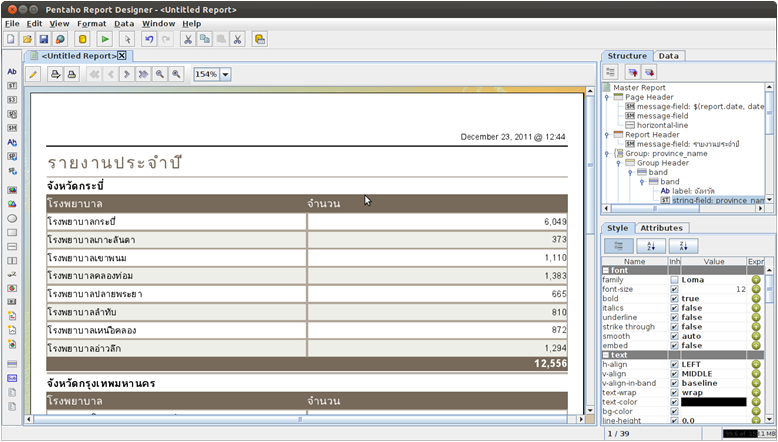This screenshot has width=778, height=442.
Task: Switch to design mode with pencil icon
Action: pyautogui.click(x=33, y=74)
